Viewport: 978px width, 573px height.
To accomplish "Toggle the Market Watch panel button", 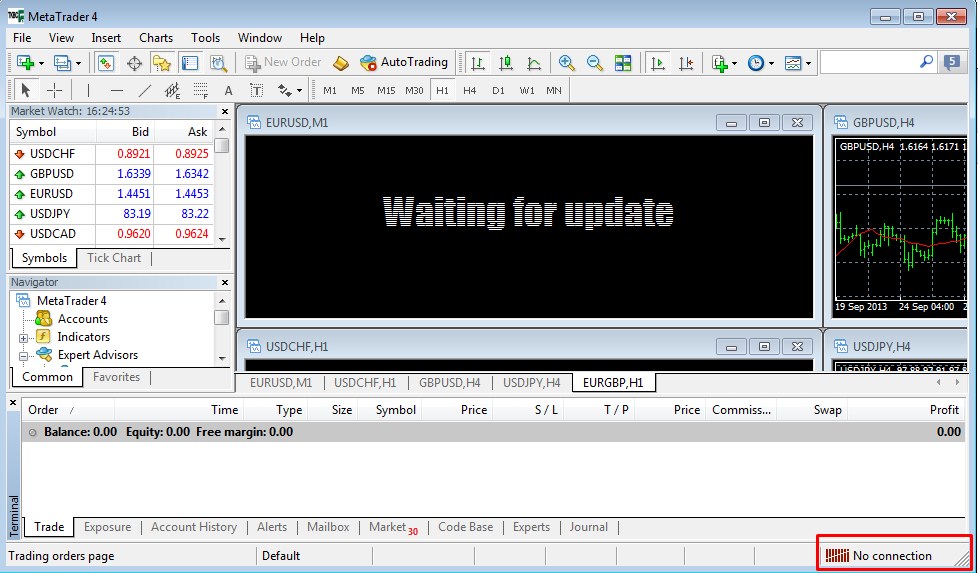I will [x=106, y=62].
